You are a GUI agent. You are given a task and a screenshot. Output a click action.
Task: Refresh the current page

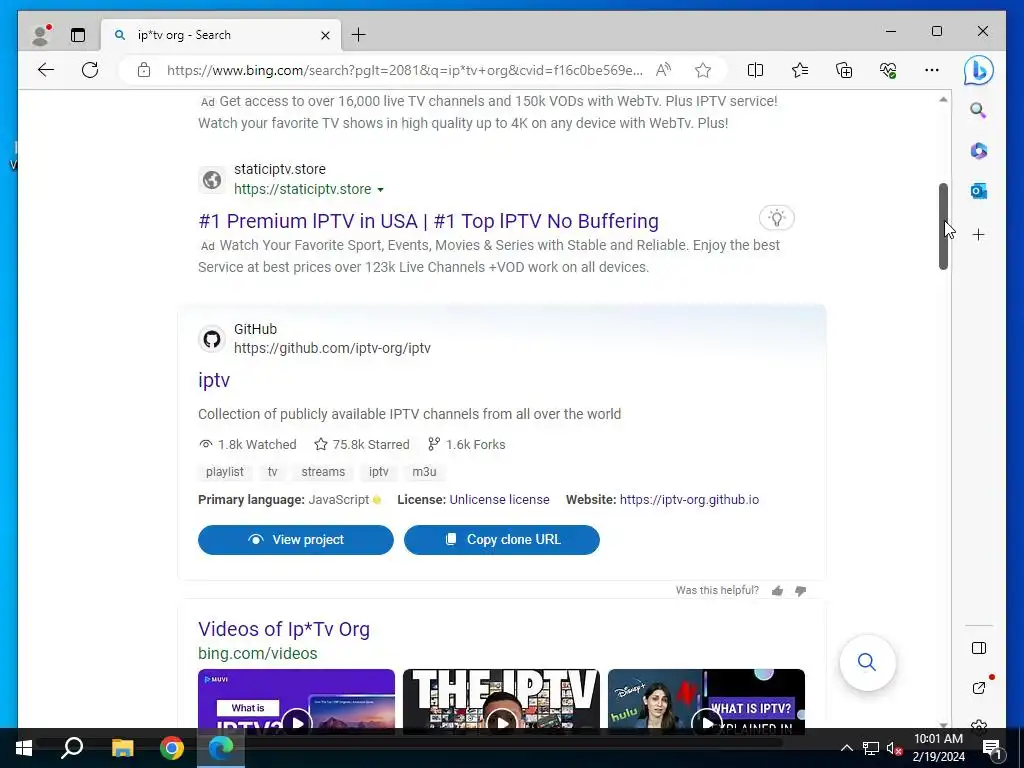[90, 70]
